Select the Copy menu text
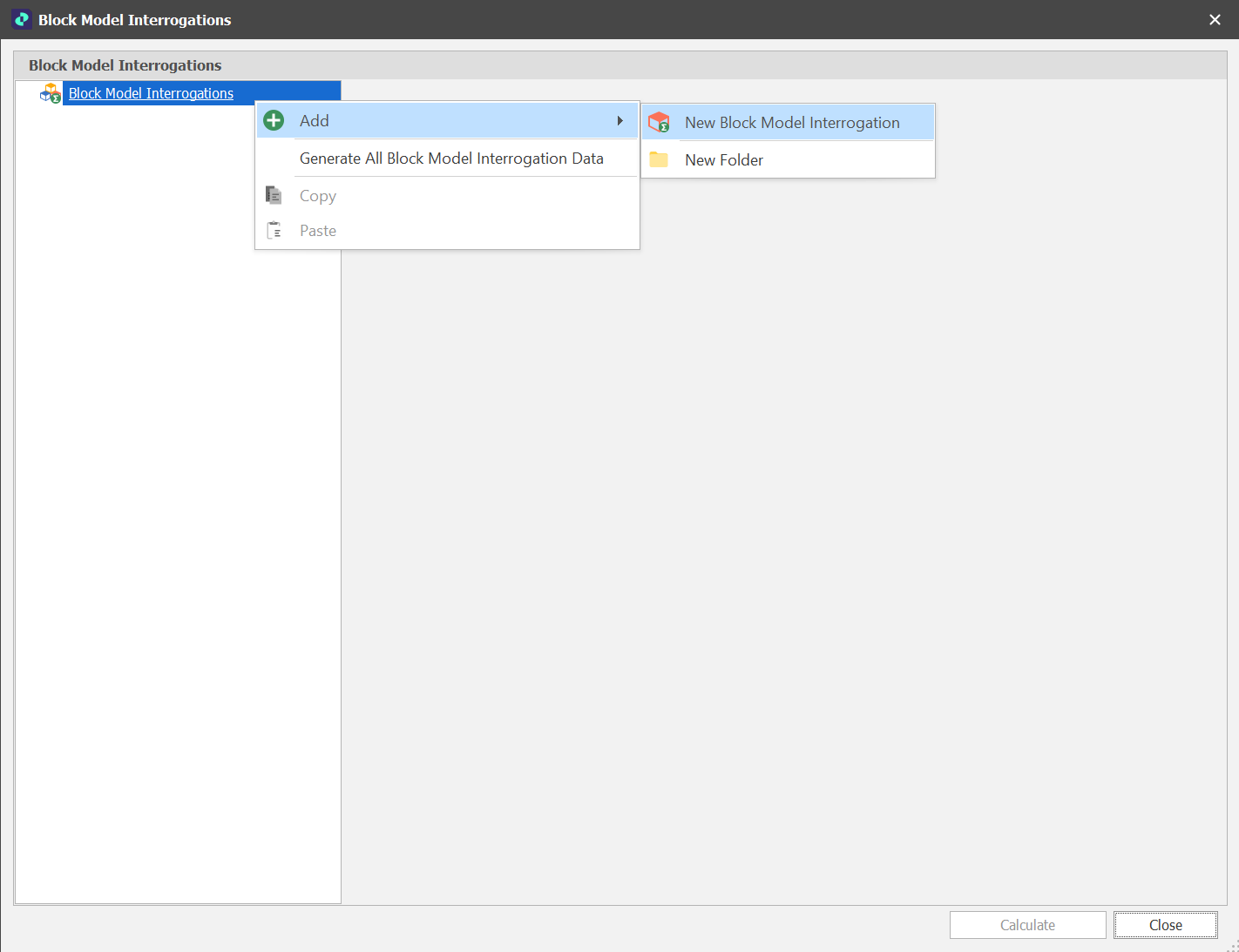 pyautogui.click(x=318, y=196)
